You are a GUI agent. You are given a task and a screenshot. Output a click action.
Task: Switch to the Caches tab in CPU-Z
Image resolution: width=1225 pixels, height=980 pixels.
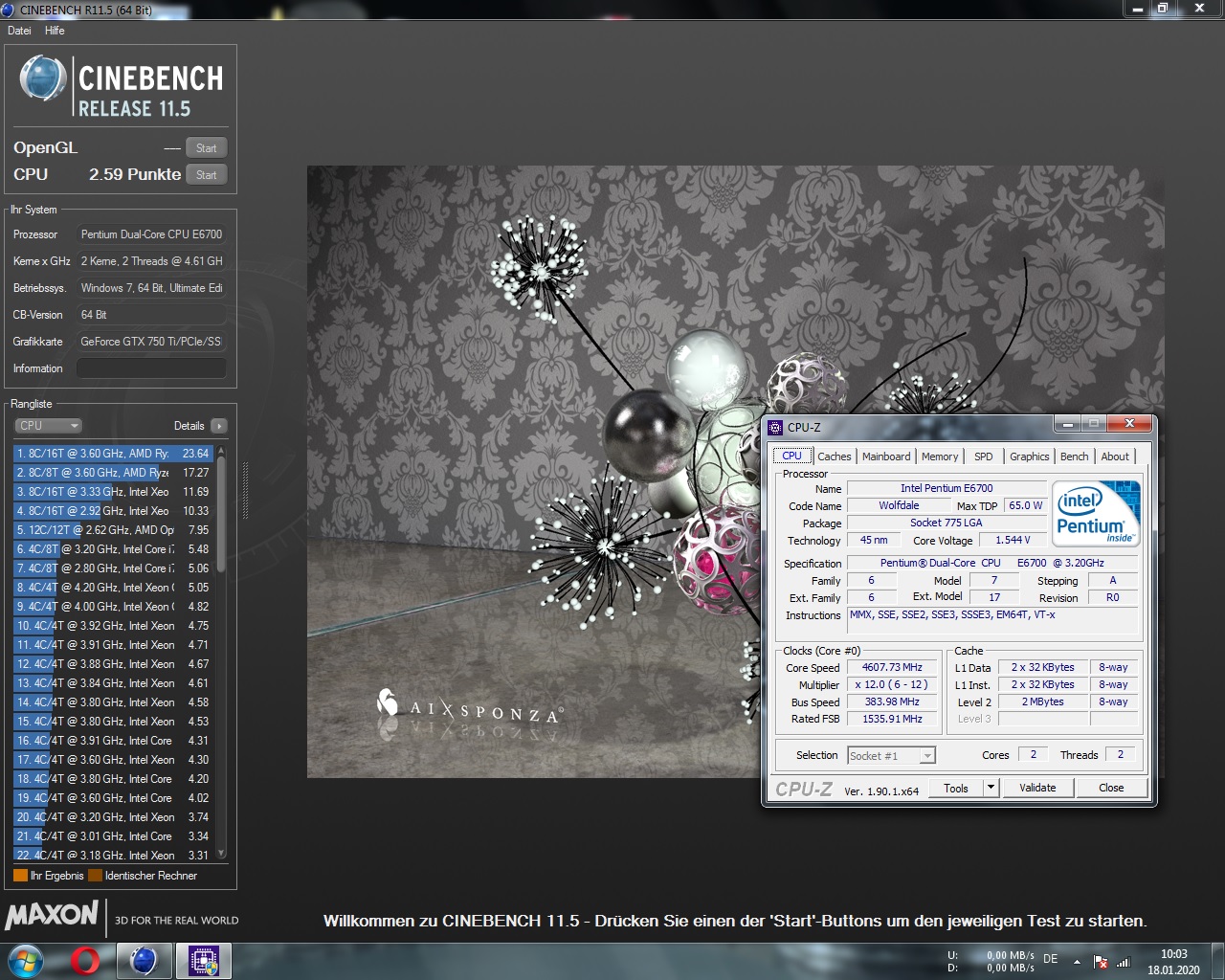834,457
